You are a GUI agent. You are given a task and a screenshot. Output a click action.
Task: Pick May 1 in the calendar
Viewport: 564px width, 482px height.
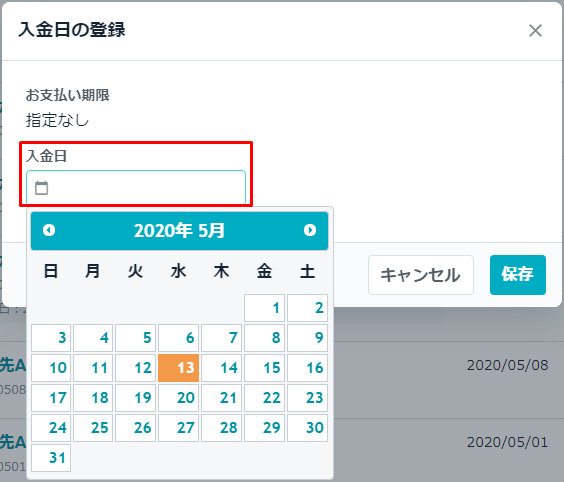tap(264, 308)
